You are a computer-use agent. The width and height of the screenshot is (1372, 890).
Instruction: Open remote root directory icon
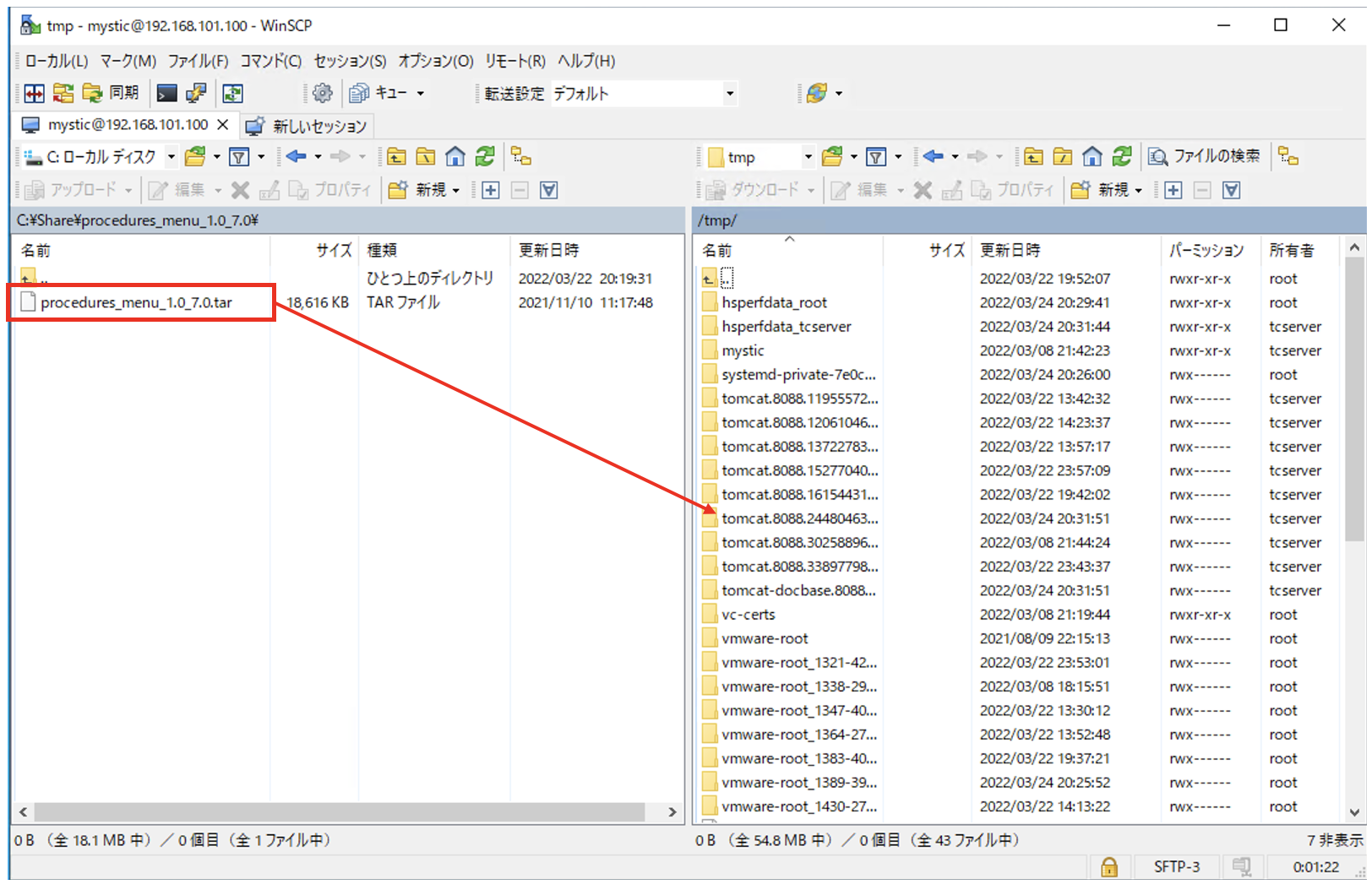tap(1062, 156)
